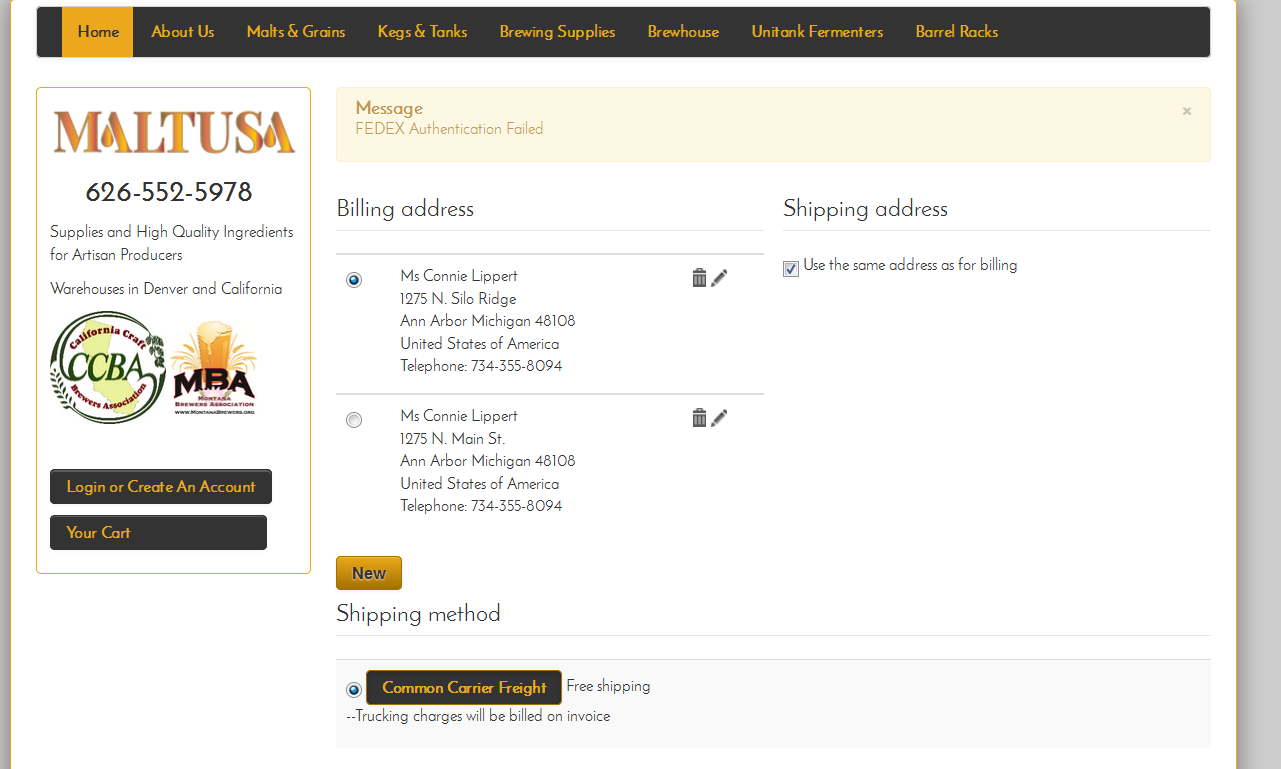Screen dimensions: 1281x769
Task: Click the text 1275 N. Silo Ridge
Action: pos(458,299)
